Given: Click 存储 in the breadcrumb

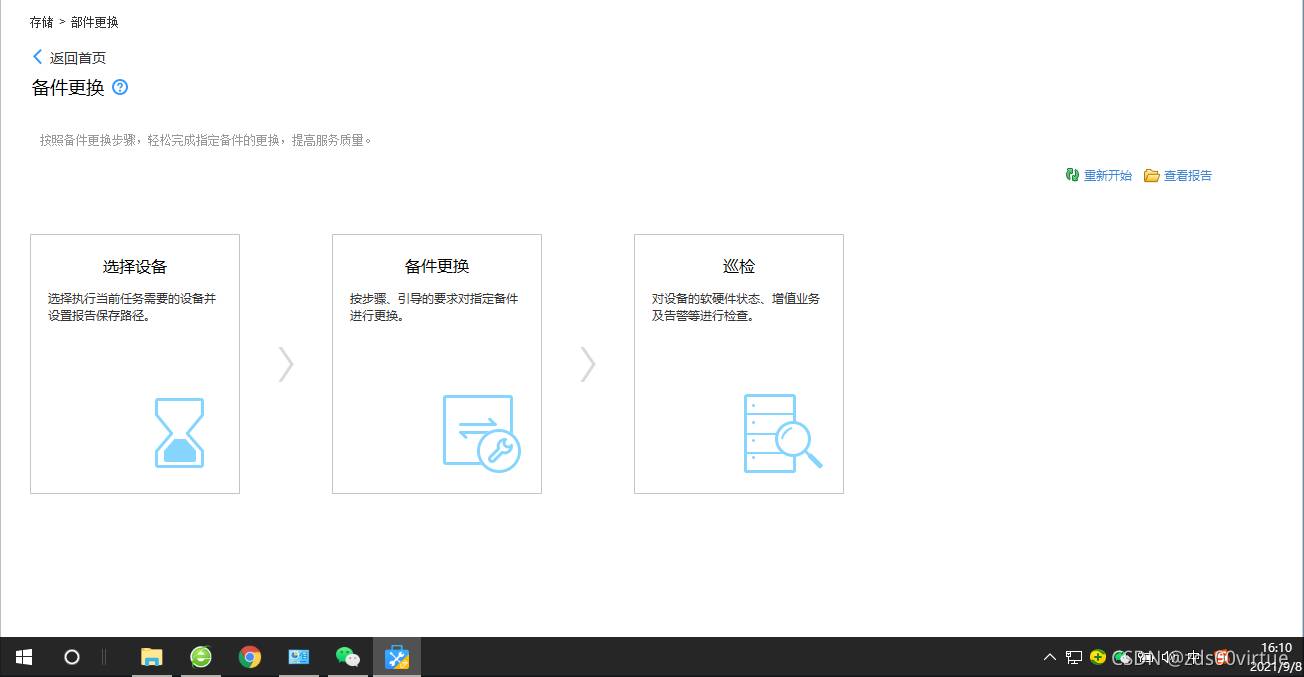Looking at the screenshot, I should coord(41,22).
